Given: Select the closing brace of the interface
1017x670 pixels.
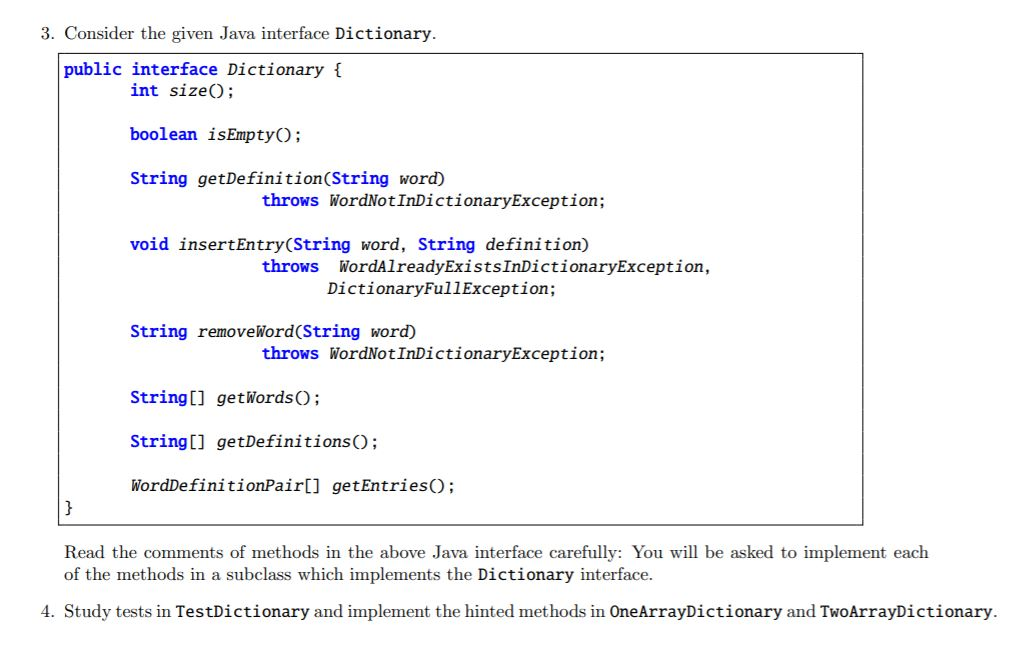Looking at the screenshot, I should coord(68,507).
